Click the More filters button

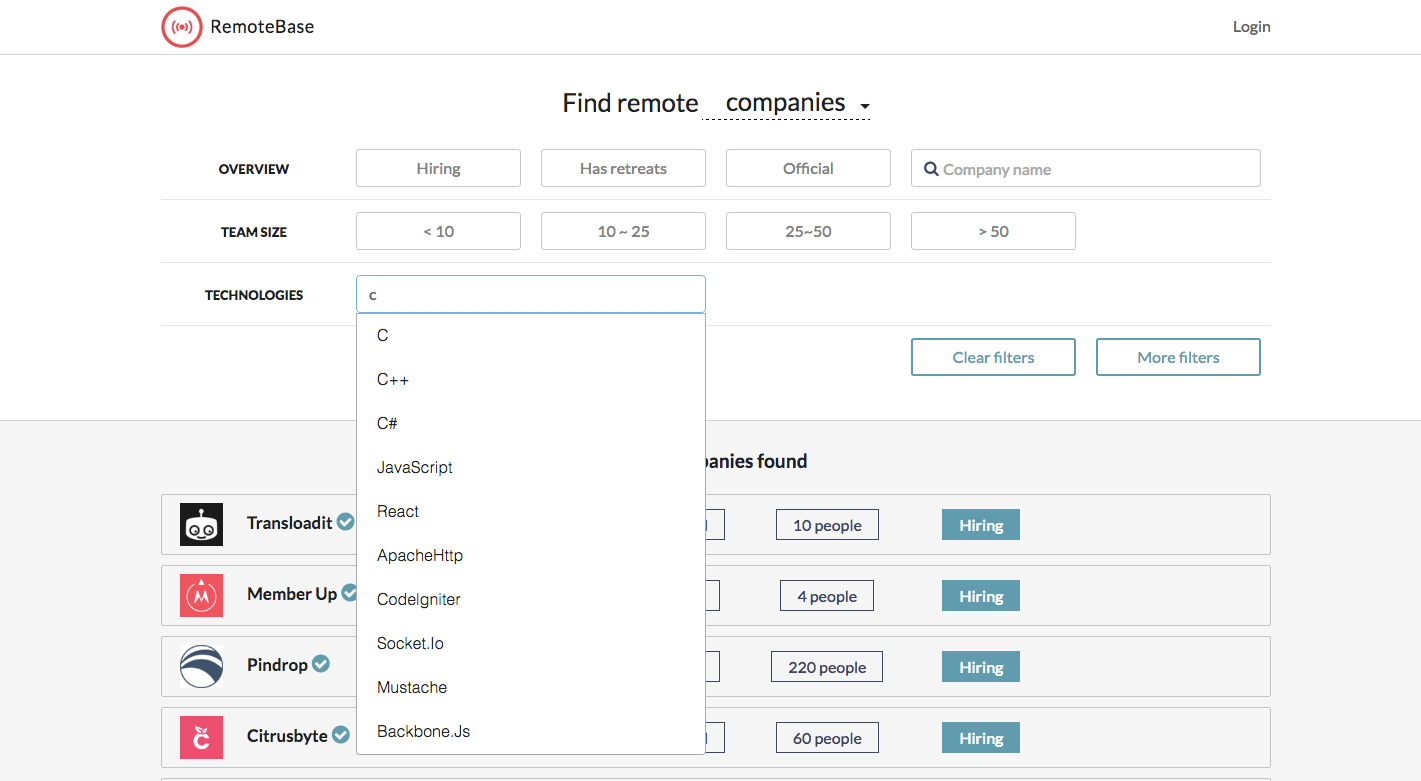click(x=1178, y=357)
